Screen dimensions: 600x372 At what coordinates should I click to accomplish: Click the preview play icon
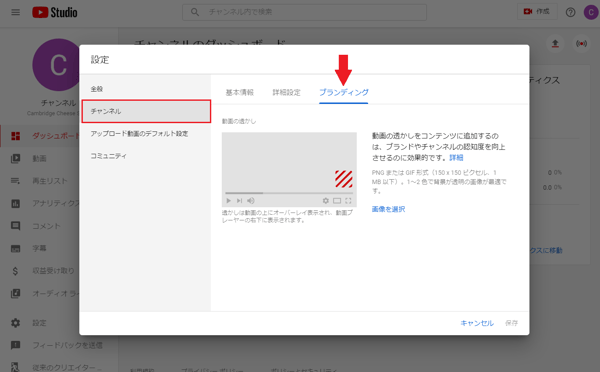coord(228,201)
